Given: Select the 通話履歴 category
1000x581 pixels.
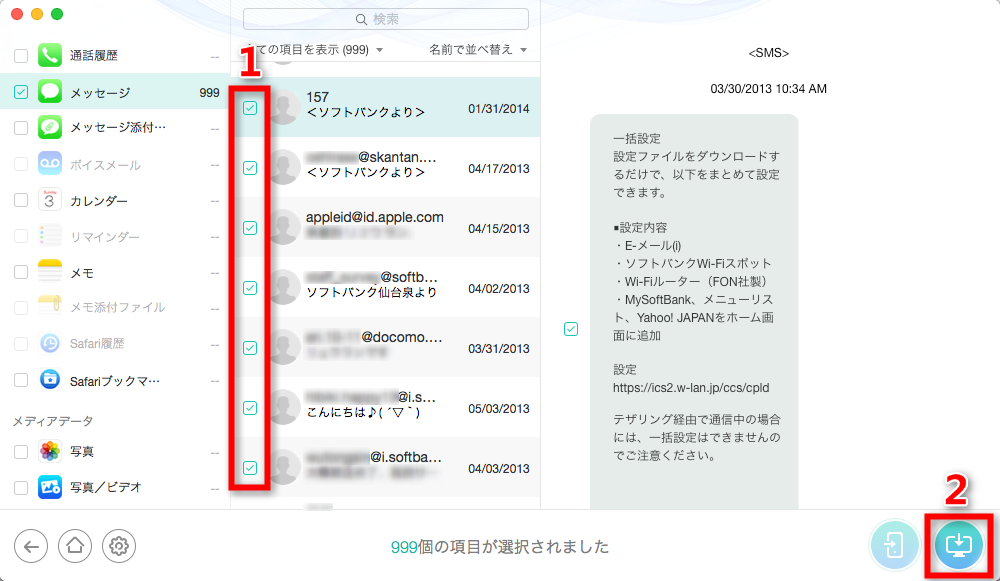Looking at the screenshot, I should point(115,56).
